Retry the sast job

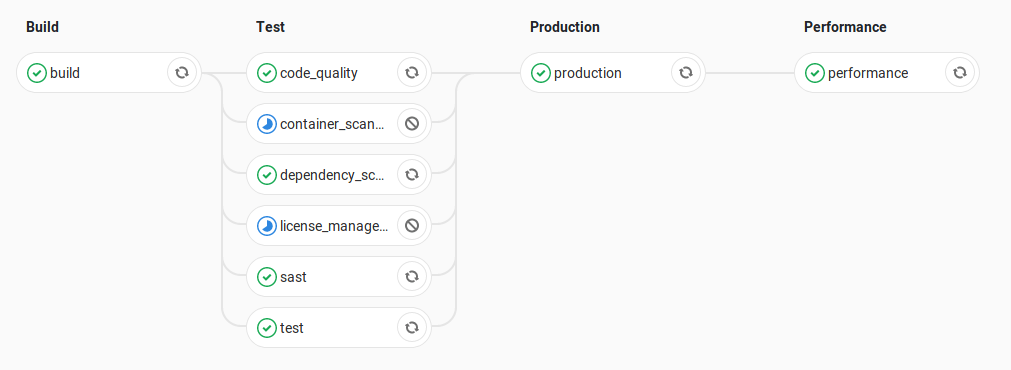pos(412,277)
